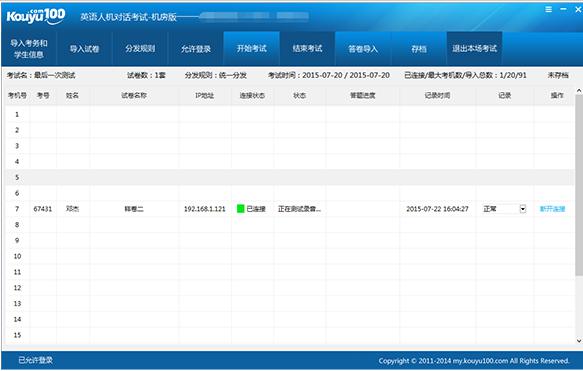The image size is (583, 371).
Task: Select the 导入考务和学生信息 tab
Action: [x=29, y=49]
